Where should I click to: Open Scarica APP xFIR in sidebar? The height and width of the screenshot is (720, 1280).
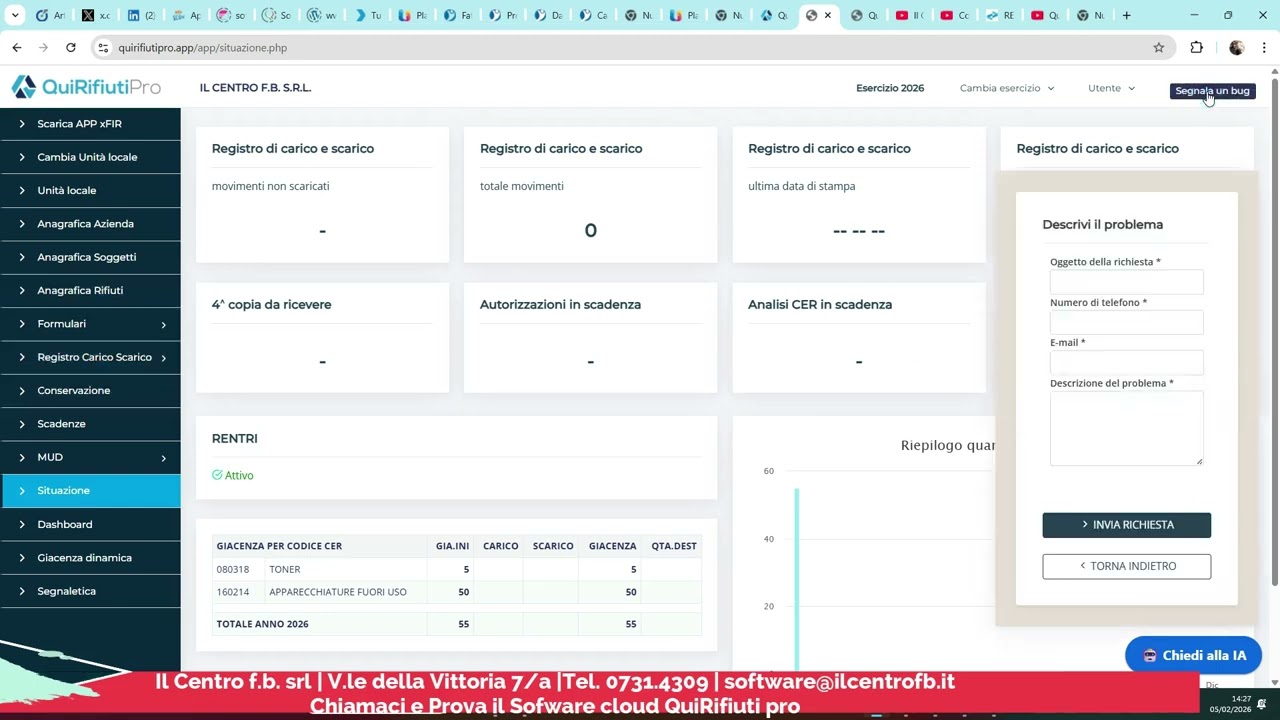[x=90, y=124]
